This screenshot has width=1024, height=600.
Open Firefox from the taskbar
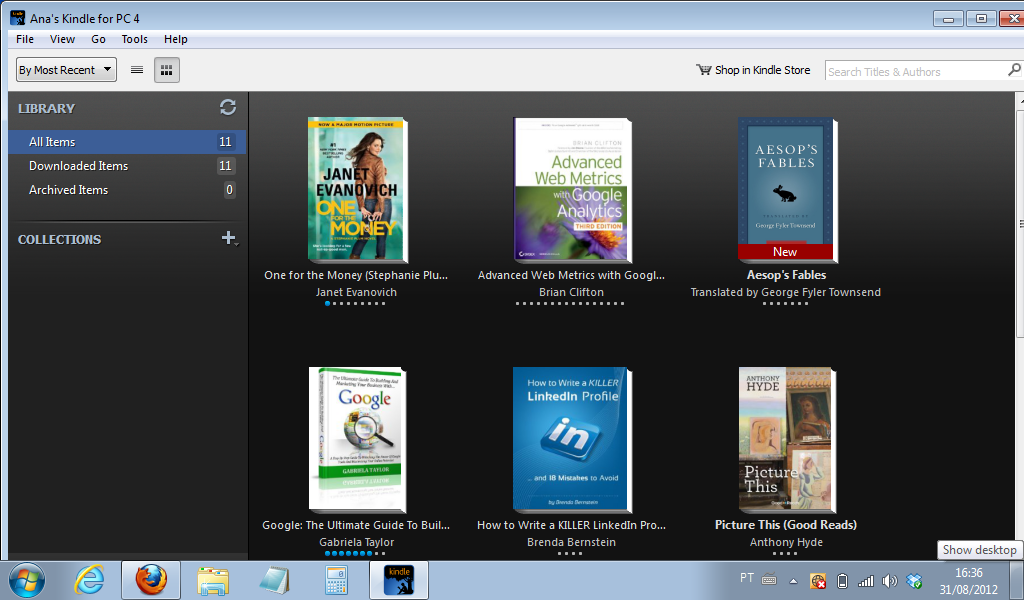[151, 580]
